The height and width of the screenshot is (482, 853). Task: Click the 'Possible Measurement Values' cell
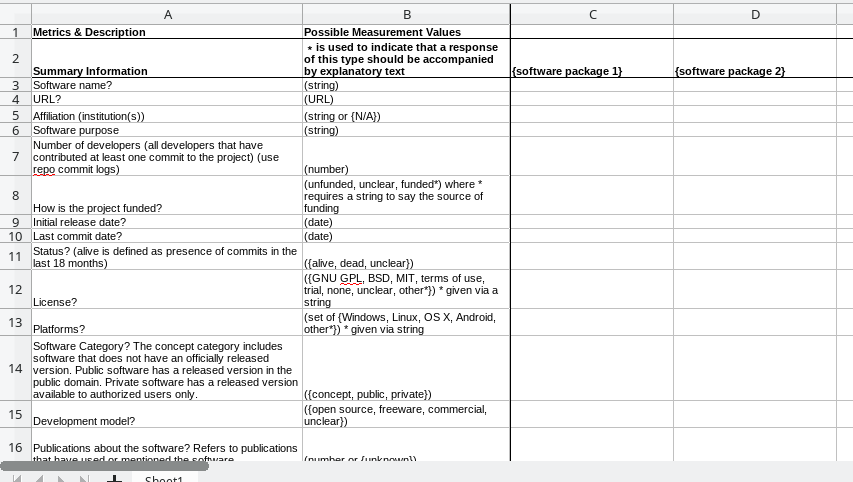pos(406,32)
